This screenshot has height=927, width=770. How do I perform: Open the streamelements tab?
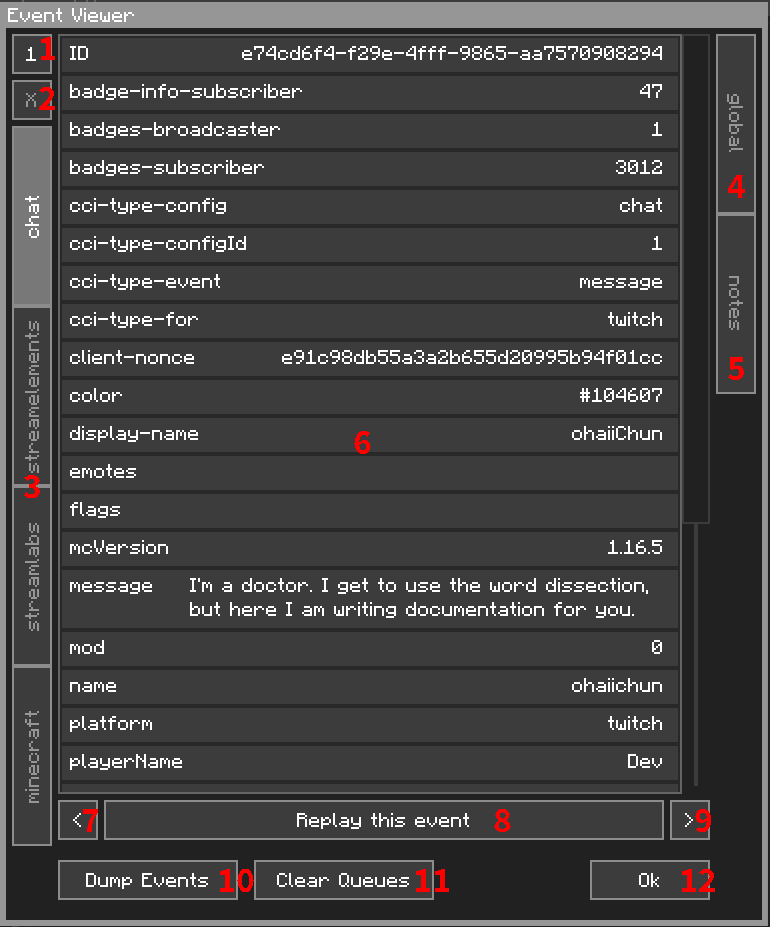click(32, 396)
